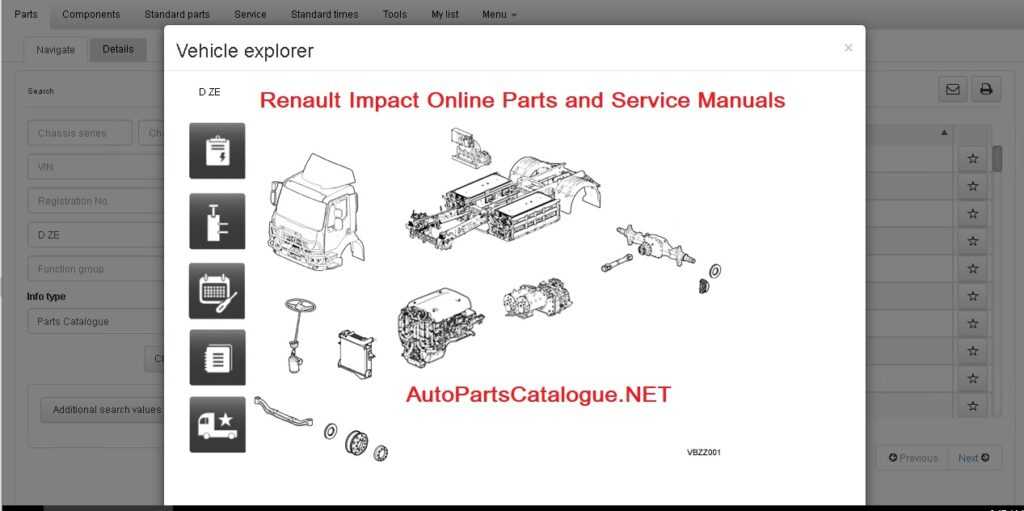The height and width of the screenshot is (511, 1024).
Task: Select the brake caliper part near rear axle
Action: [704, 286]
